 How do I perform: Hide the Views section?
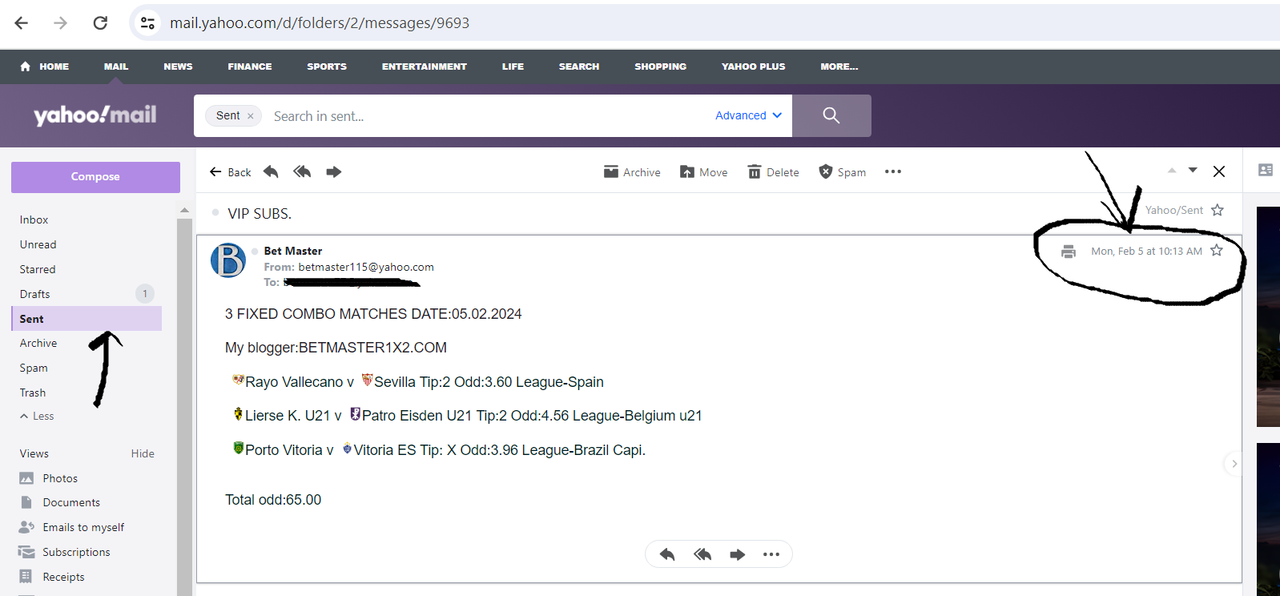(143, 454)
